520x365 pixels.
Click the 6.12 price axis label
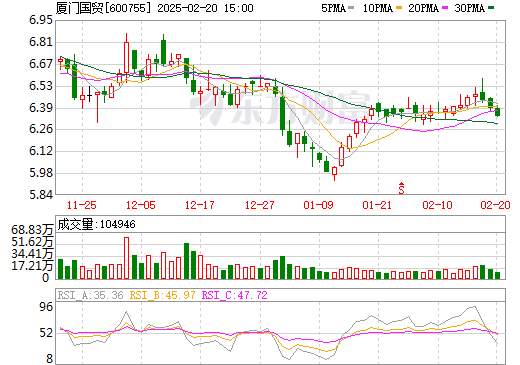[x=41, y=151]
